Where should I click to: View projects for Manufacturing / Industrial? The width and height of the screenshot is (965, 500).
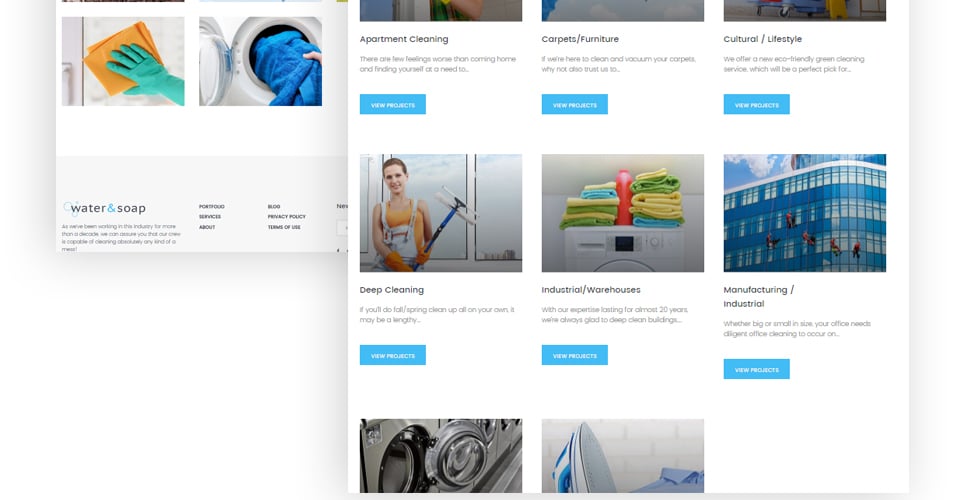tap(756, 369)
